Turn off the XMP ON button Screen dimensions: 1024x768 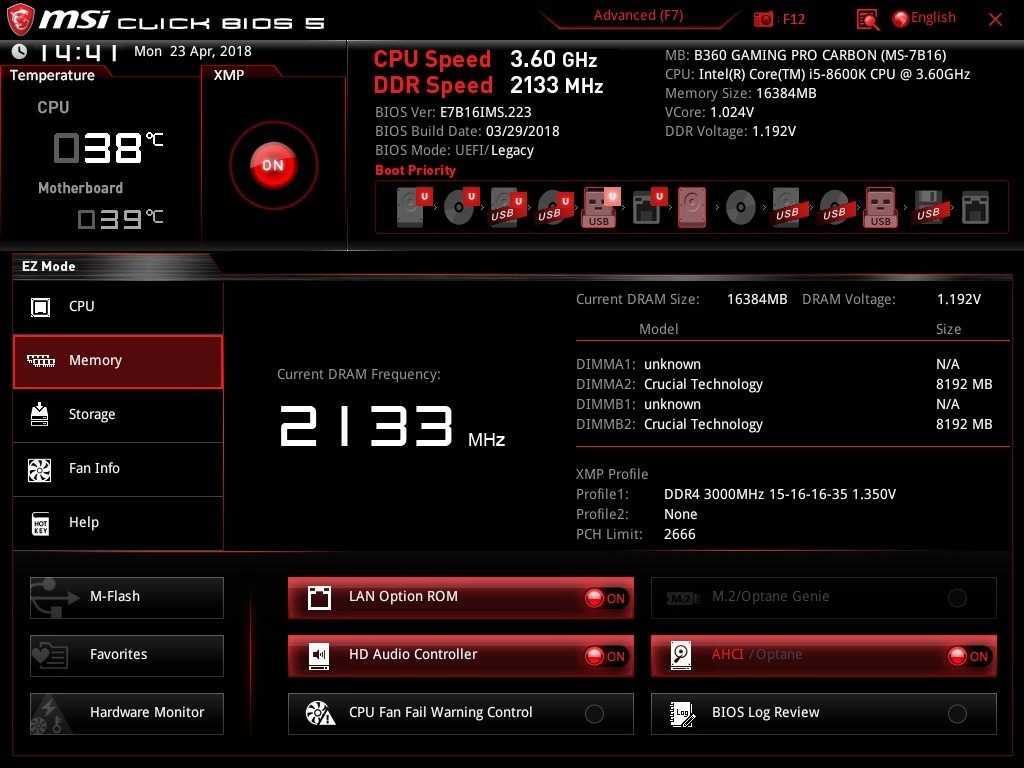click(274, 165)
